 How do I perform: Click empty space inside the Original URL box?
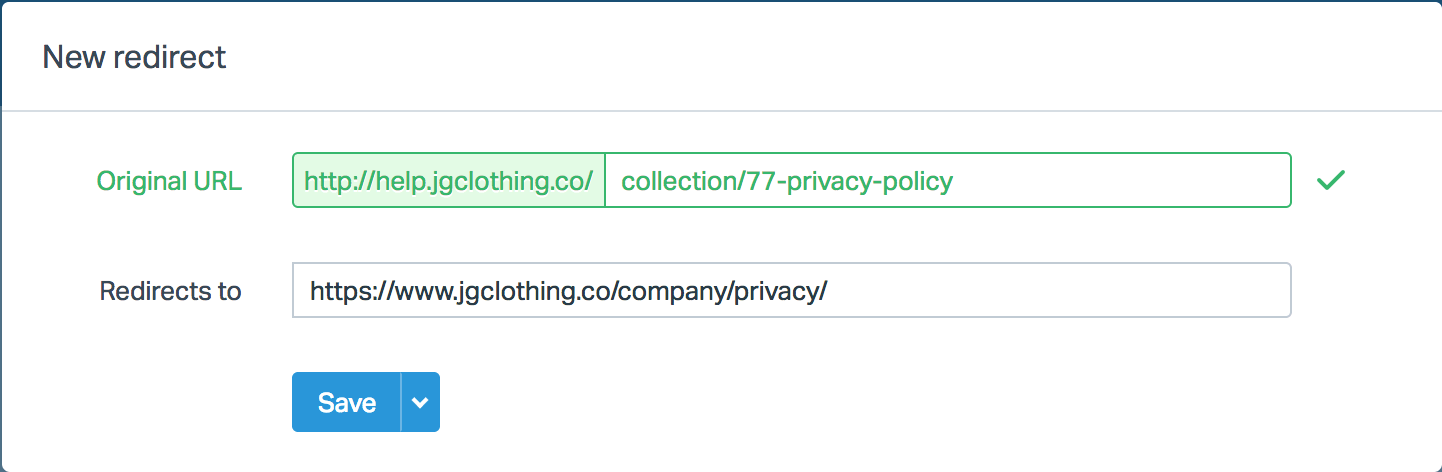(x=1120, y=180)
